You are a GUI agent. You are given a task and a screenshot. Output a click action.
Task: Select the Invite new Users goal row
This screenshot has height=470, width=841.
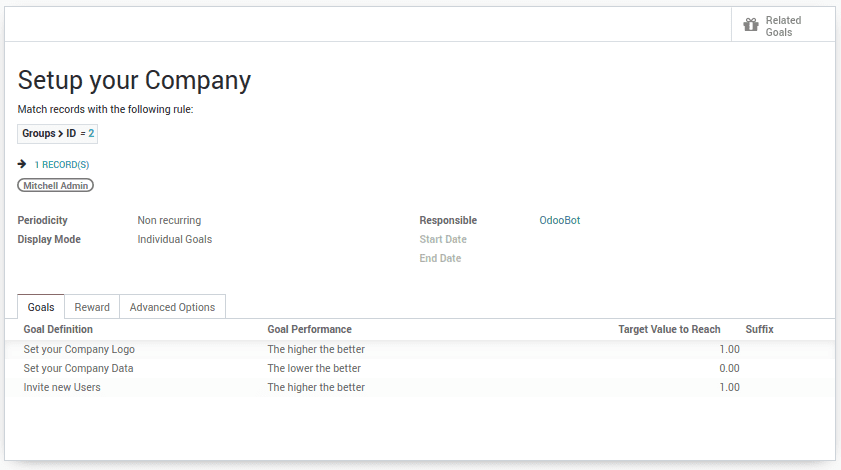[x=62, y=387]
